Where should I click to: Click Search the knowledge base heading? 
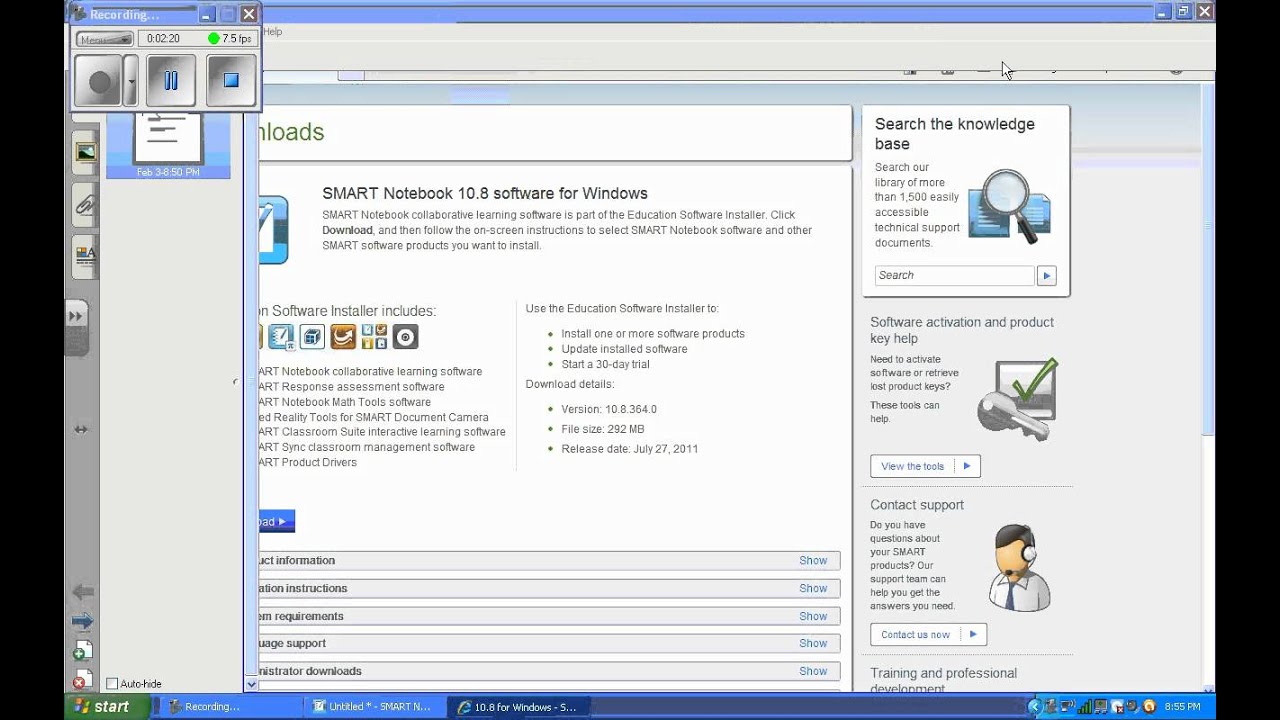955,134
